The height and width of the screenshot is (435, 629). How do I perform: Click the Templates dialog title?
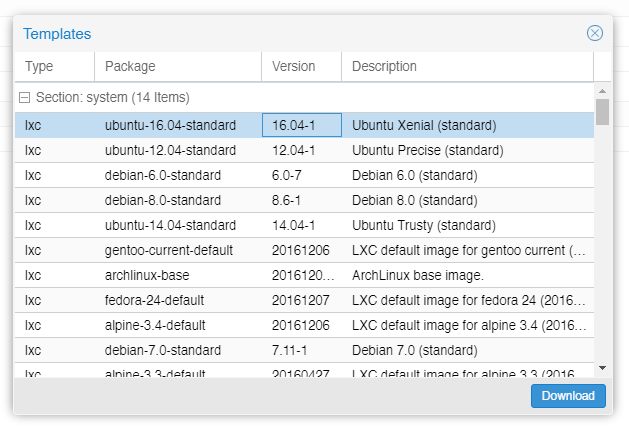click(x=57, y=34)
